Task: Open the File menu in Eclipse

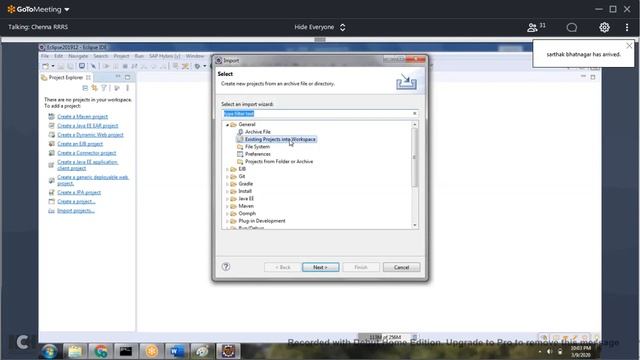Action: tap(44, 56)
